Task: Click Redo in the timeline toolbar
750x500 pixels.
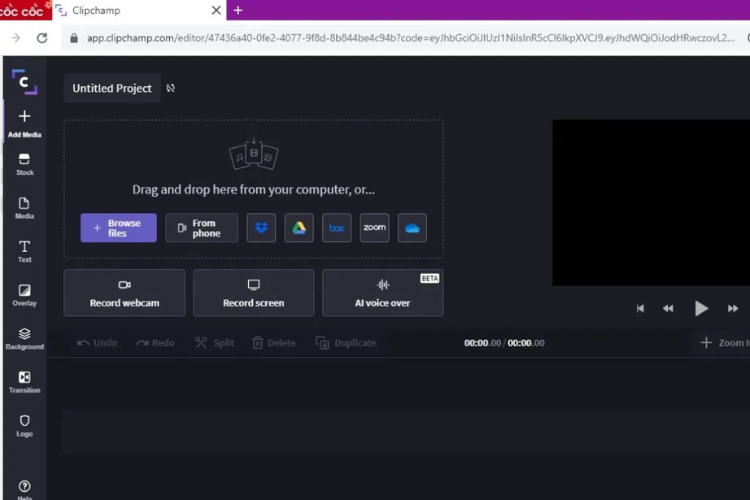Action: tap(155, 343)
